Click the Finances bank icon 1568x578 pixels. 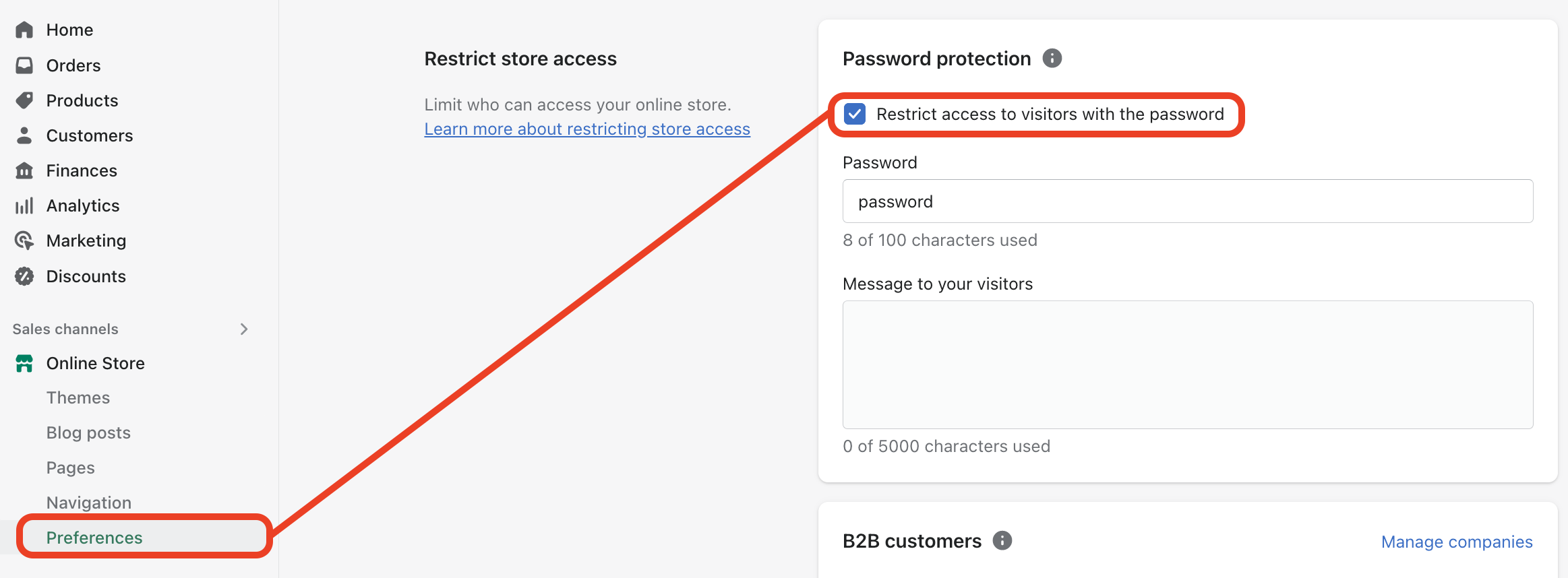point(24,170)
